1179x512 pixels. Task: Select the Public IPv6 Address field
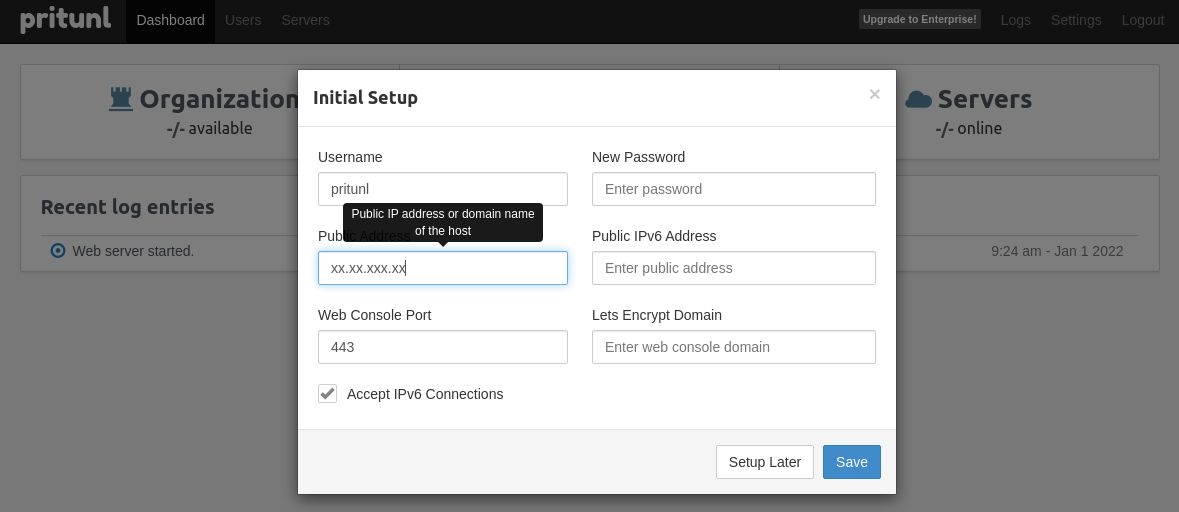733,268
